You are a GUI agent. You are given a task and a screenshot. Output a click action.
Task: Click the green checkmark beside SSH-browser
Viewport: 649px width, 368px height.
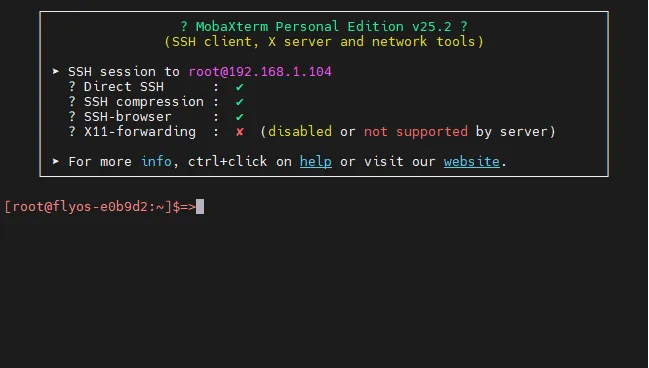tap(239, 117)
